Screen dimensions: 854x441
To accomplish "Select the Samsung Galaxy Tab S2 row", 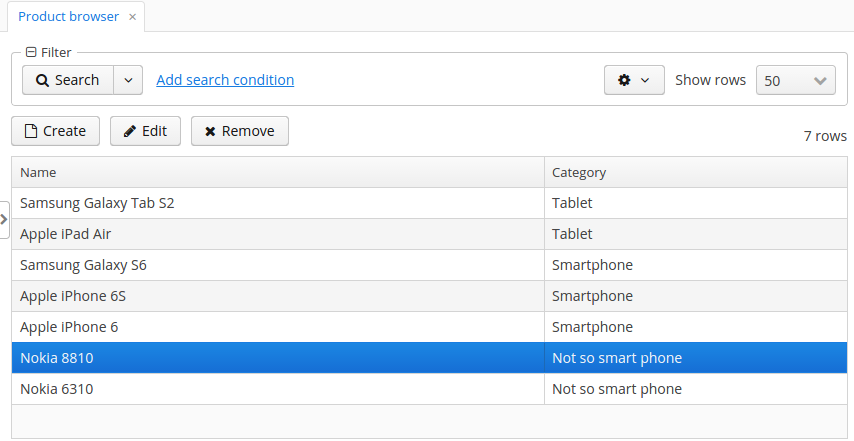I will 429,203.
